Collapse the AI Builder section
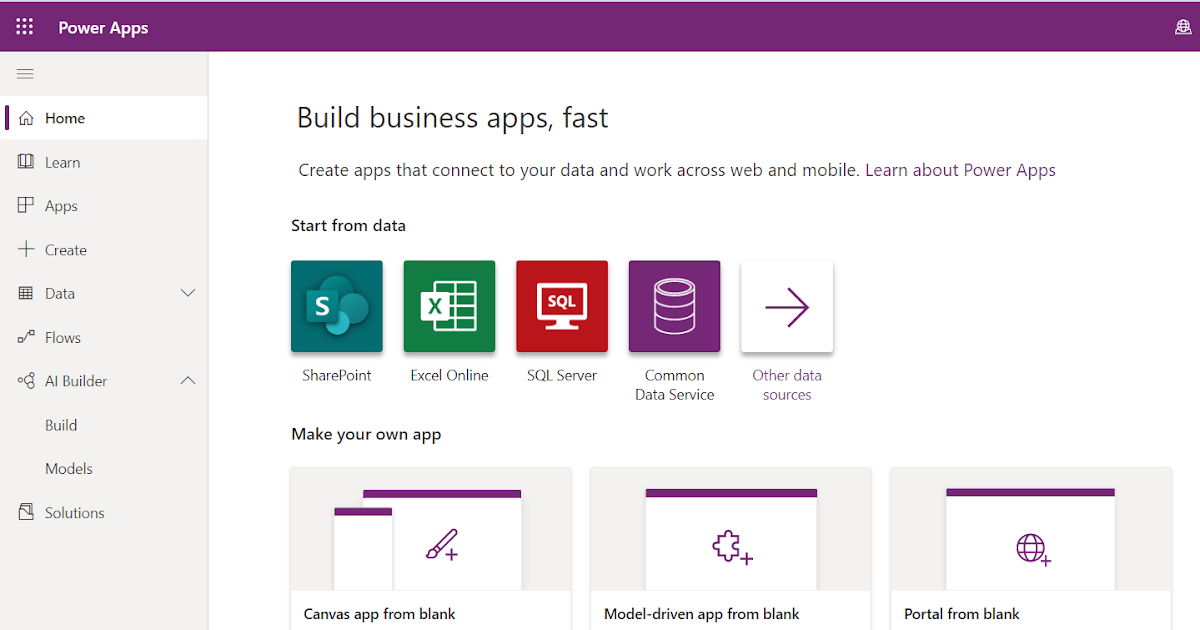The height and width of the screenshot is (630, 1200). pyautogui.click(x=187, y=380)
